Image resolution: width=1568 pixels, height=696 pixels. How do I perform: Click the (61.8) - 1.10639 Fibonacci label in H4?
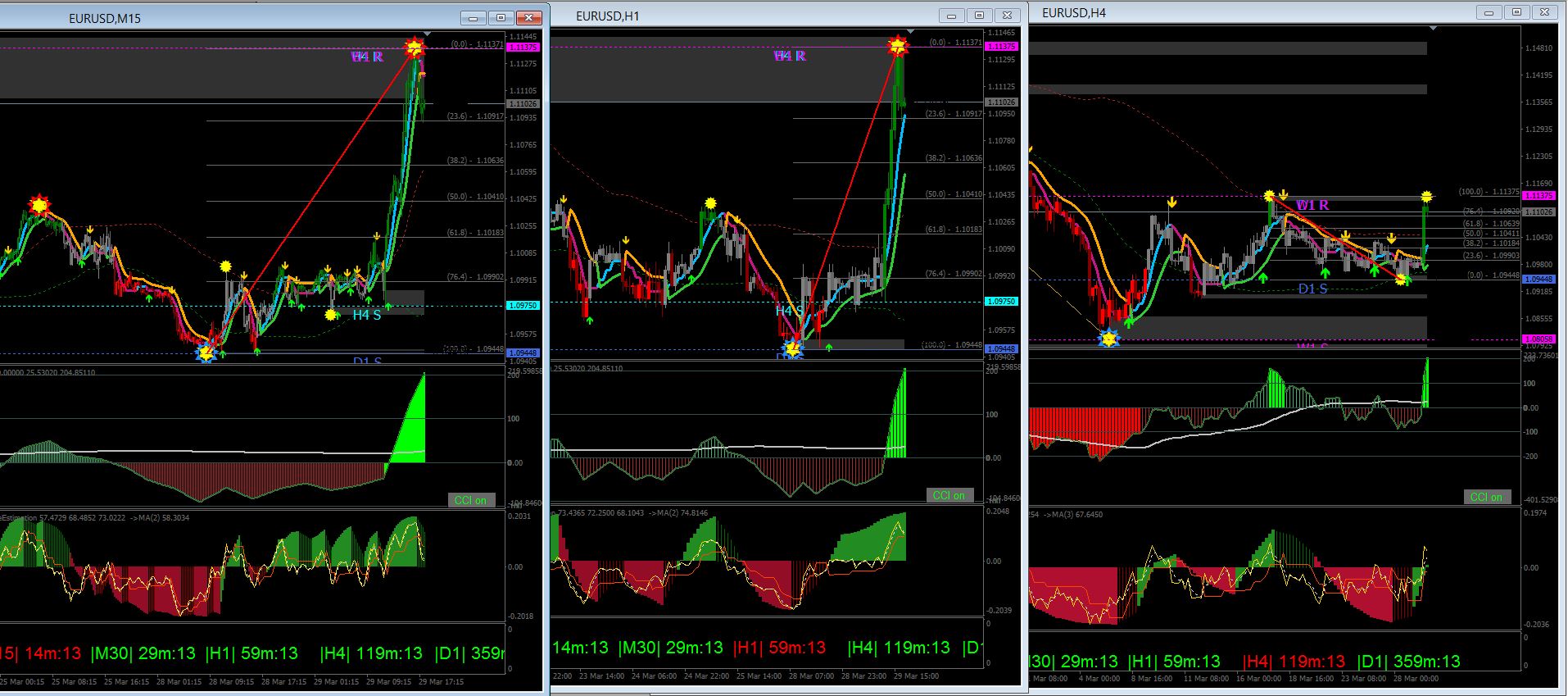(x=1491, y=223)
